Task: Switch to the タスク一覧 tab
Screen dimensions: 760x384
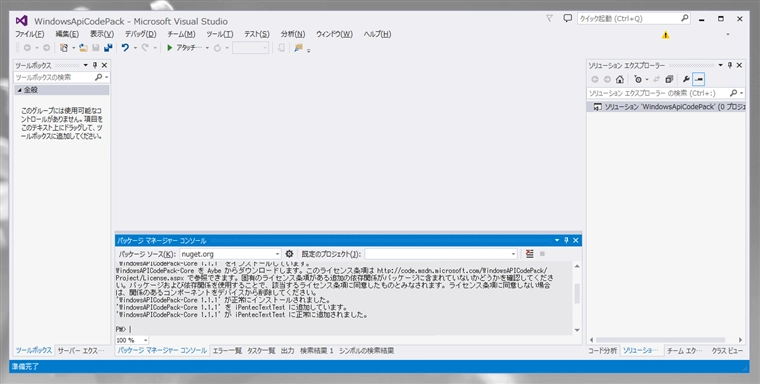Action: pyautogui.click(x=261, y=351)
